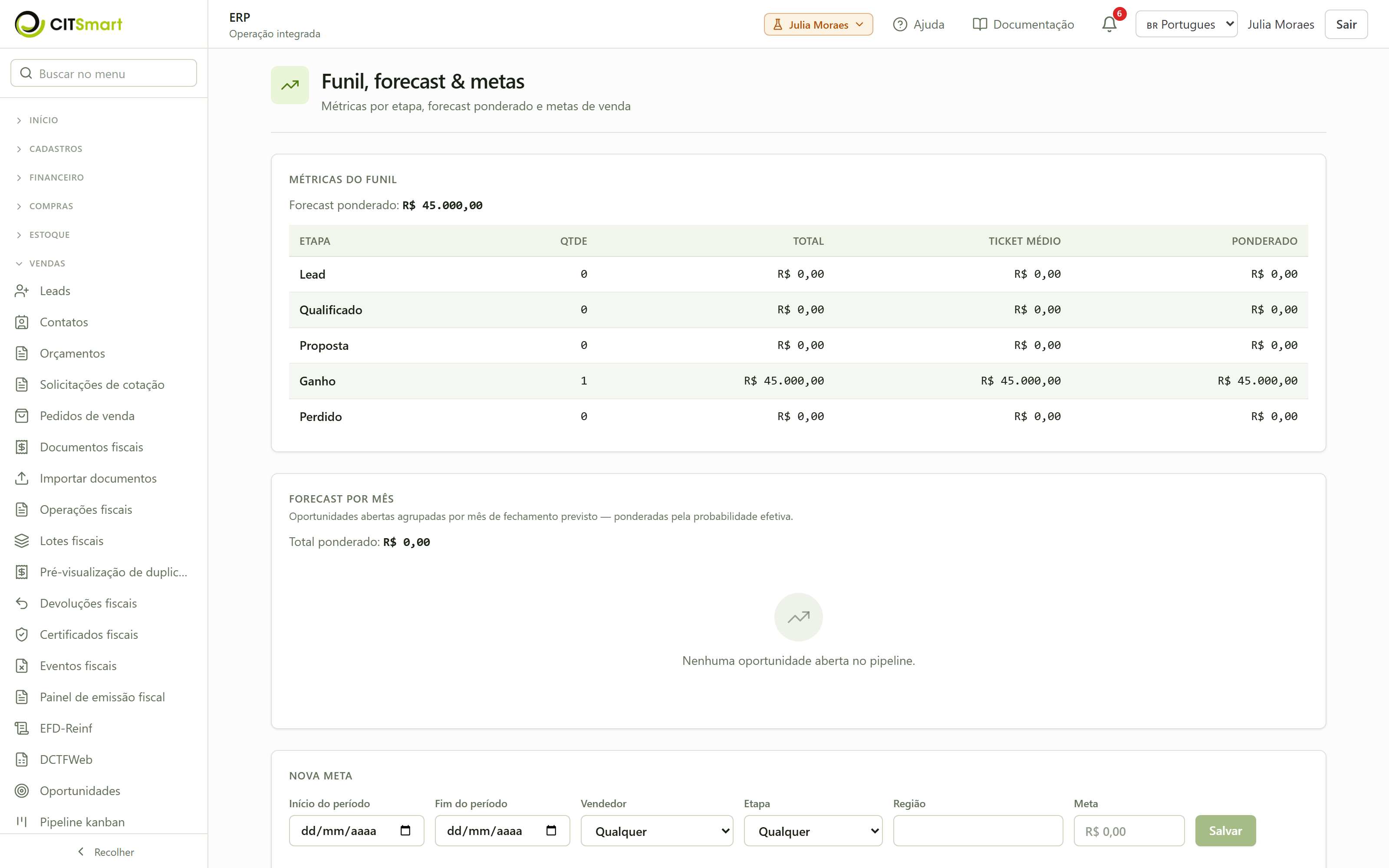Open Leads from the sidebar icon
The height and width of the screenshot is (868, 1389).
(22, 291)
